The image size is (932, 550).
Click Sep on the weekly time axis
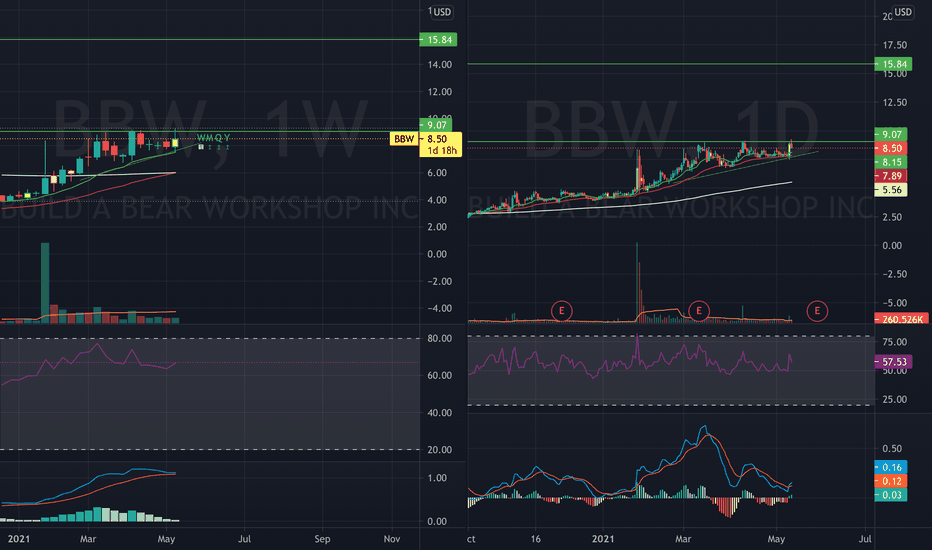(322, 539)
